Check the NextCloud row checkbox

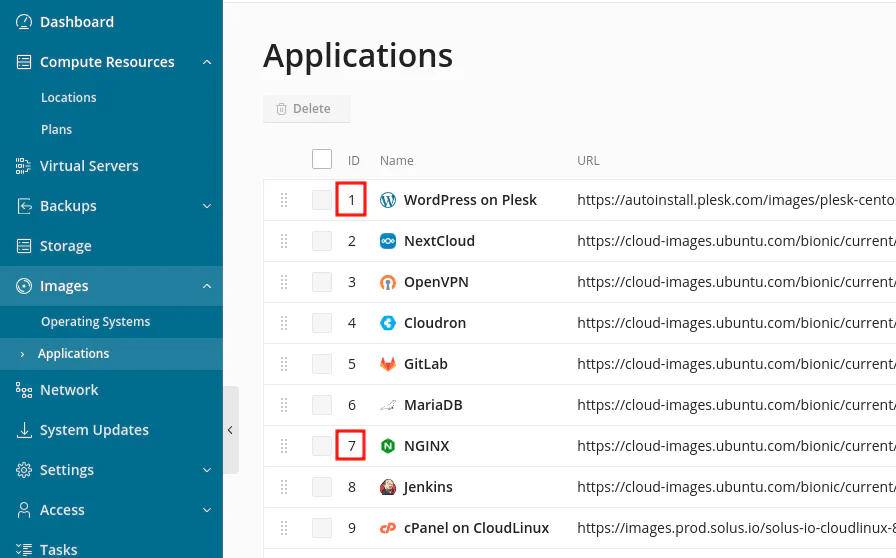(322, 241)
